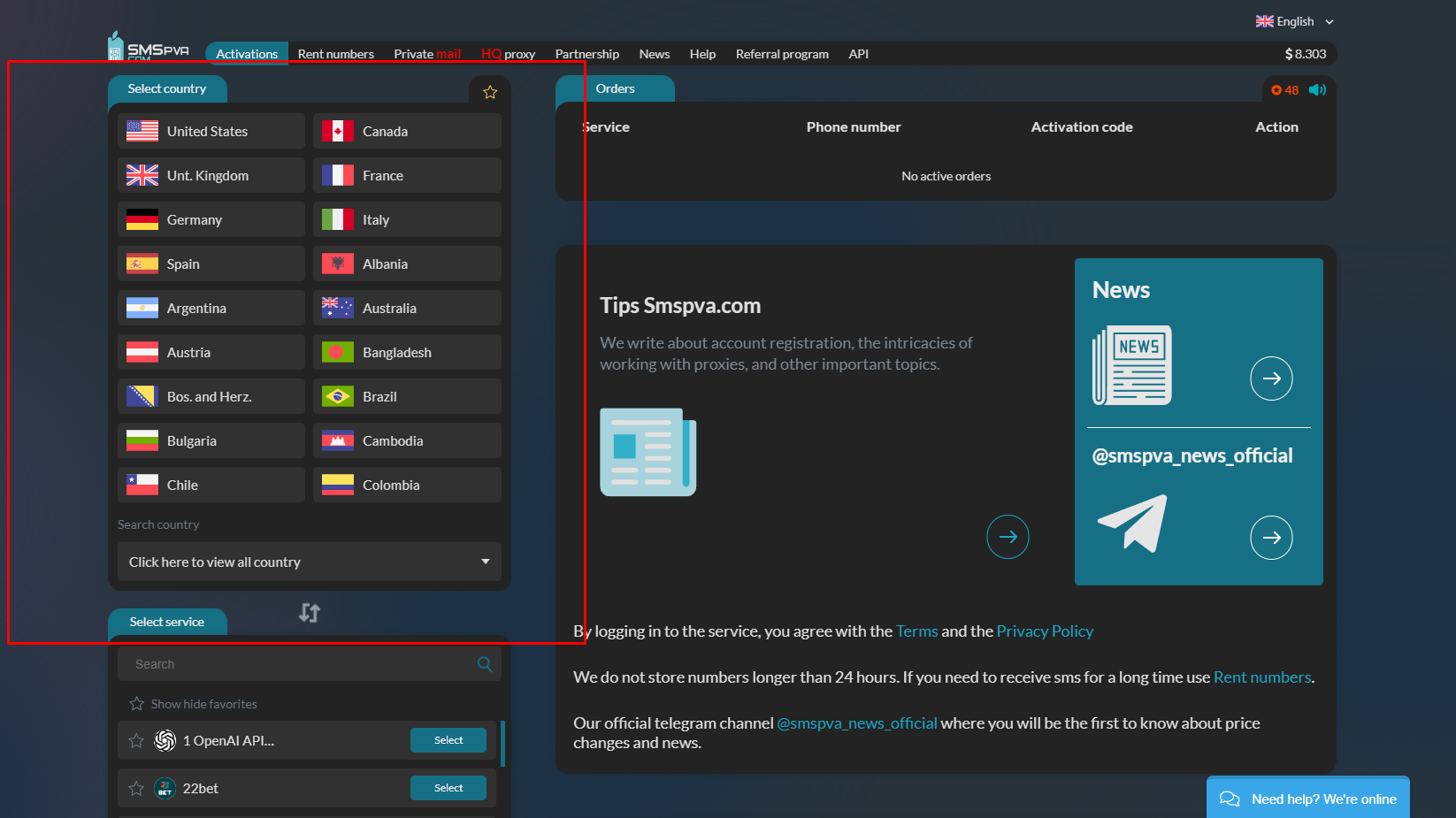Click the magnifier icon in service search

coord(485,664)
